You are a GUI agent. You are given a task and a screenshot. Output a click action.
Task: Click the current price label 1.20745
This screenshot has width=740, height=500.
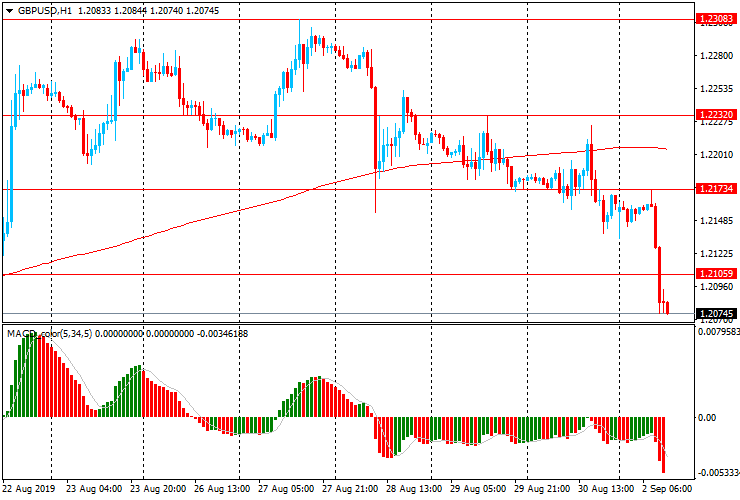716,314
